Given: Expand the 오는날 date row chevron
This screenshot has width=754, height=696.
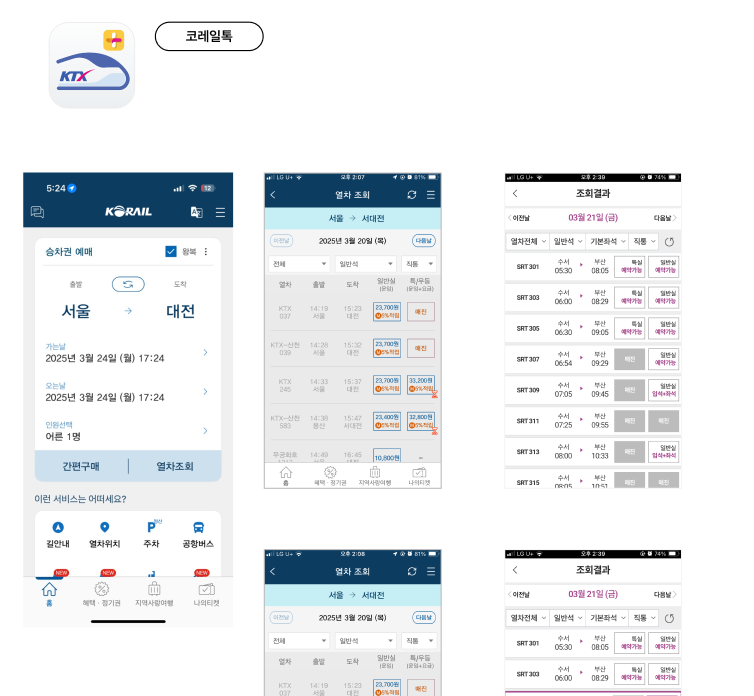Looking at the screenshot, I should (205, 392).
